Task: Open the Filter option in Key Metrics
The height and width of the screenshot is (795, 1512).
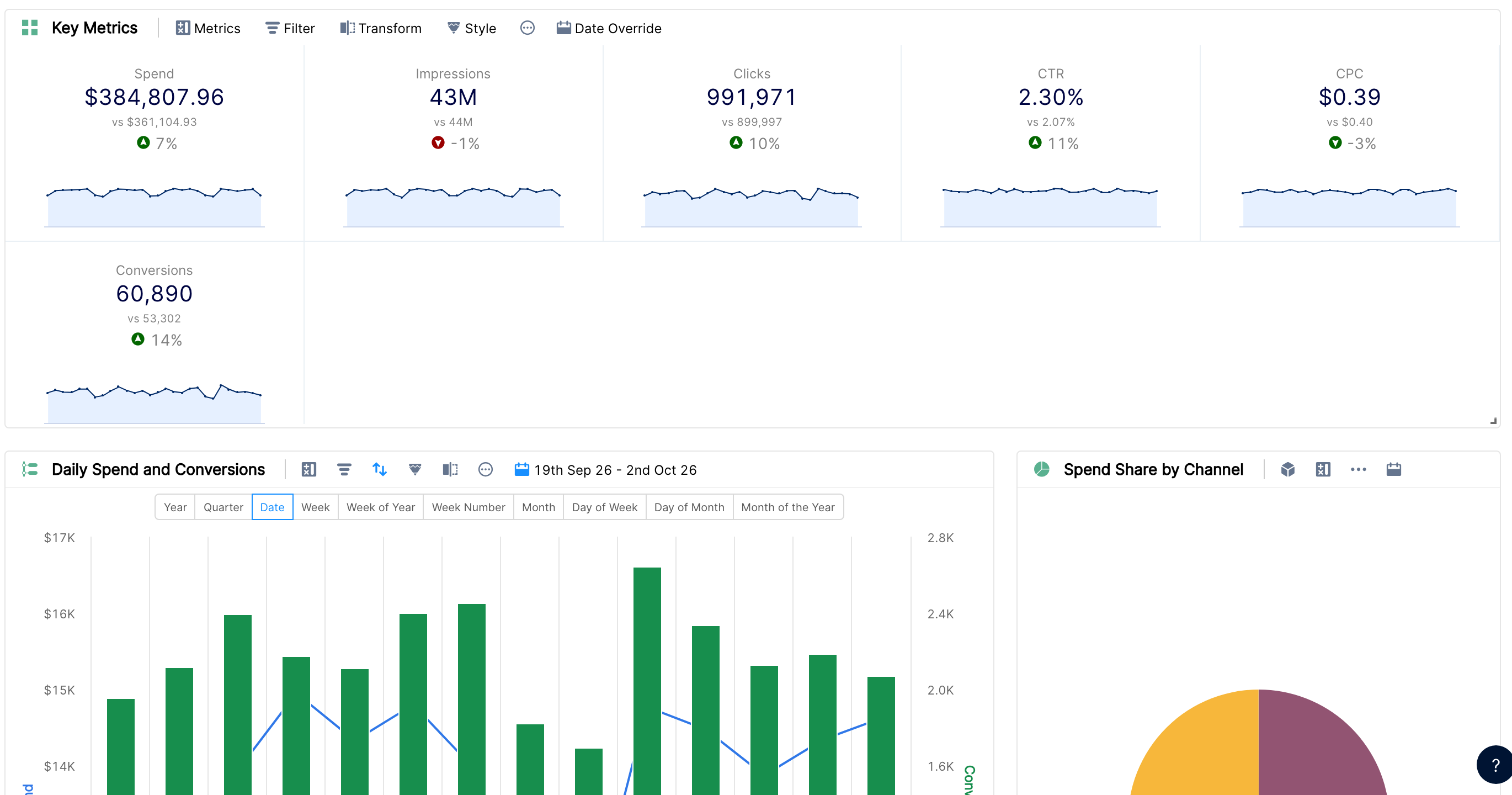Action: (x=290, y=28)
